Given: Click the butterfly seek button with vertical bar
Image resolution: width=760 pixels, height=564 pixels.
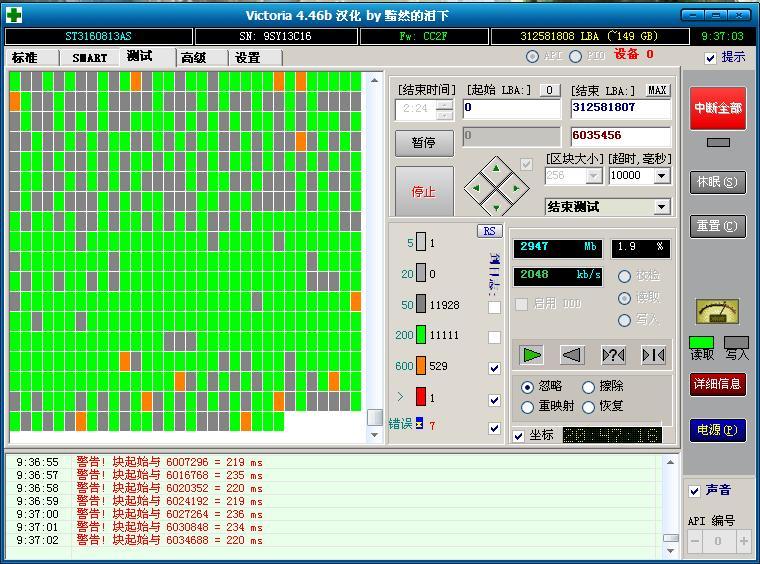Looking at the screenshot, I should coord(653,355).
